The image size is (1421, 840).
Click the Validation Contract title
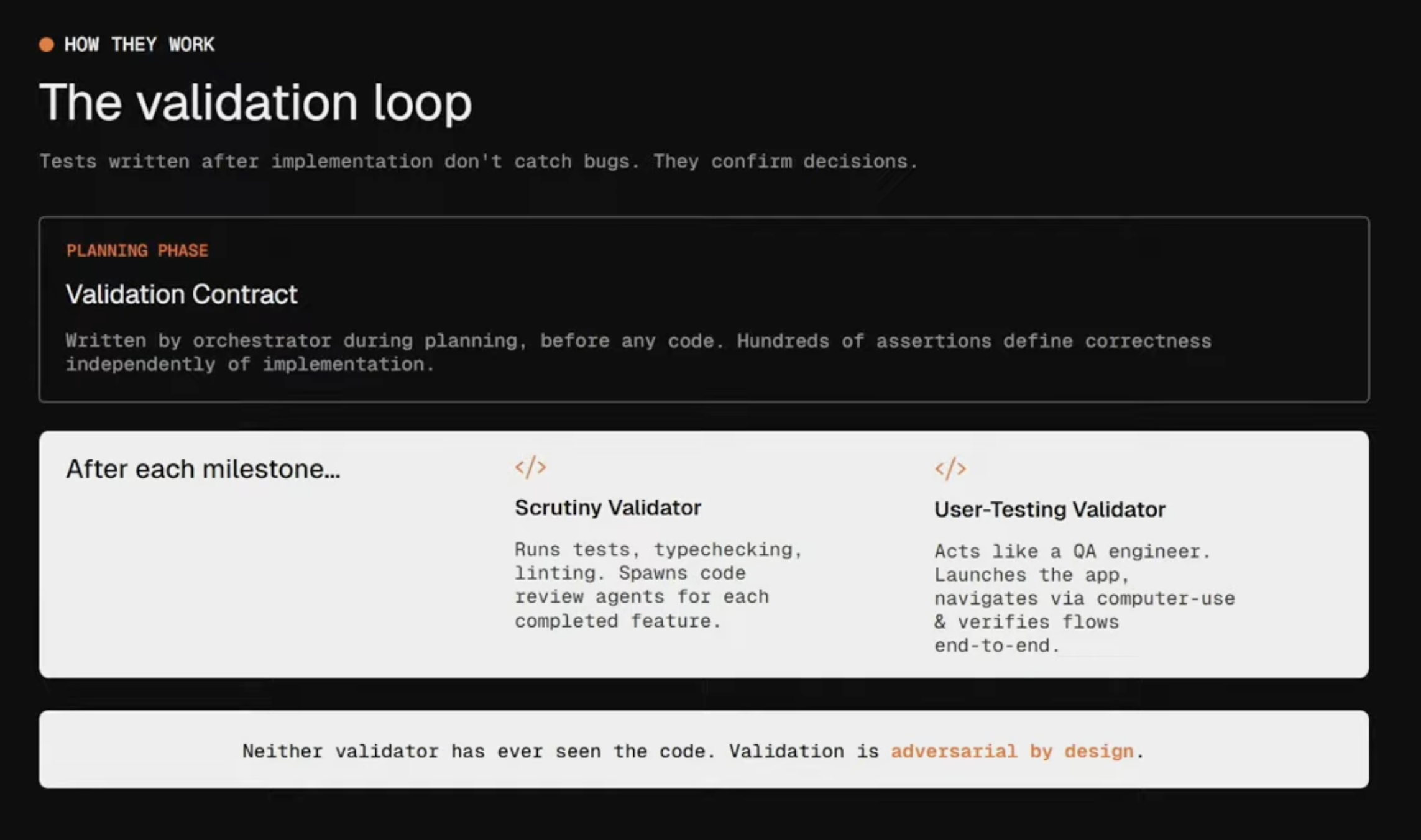(x=181, y=293)
